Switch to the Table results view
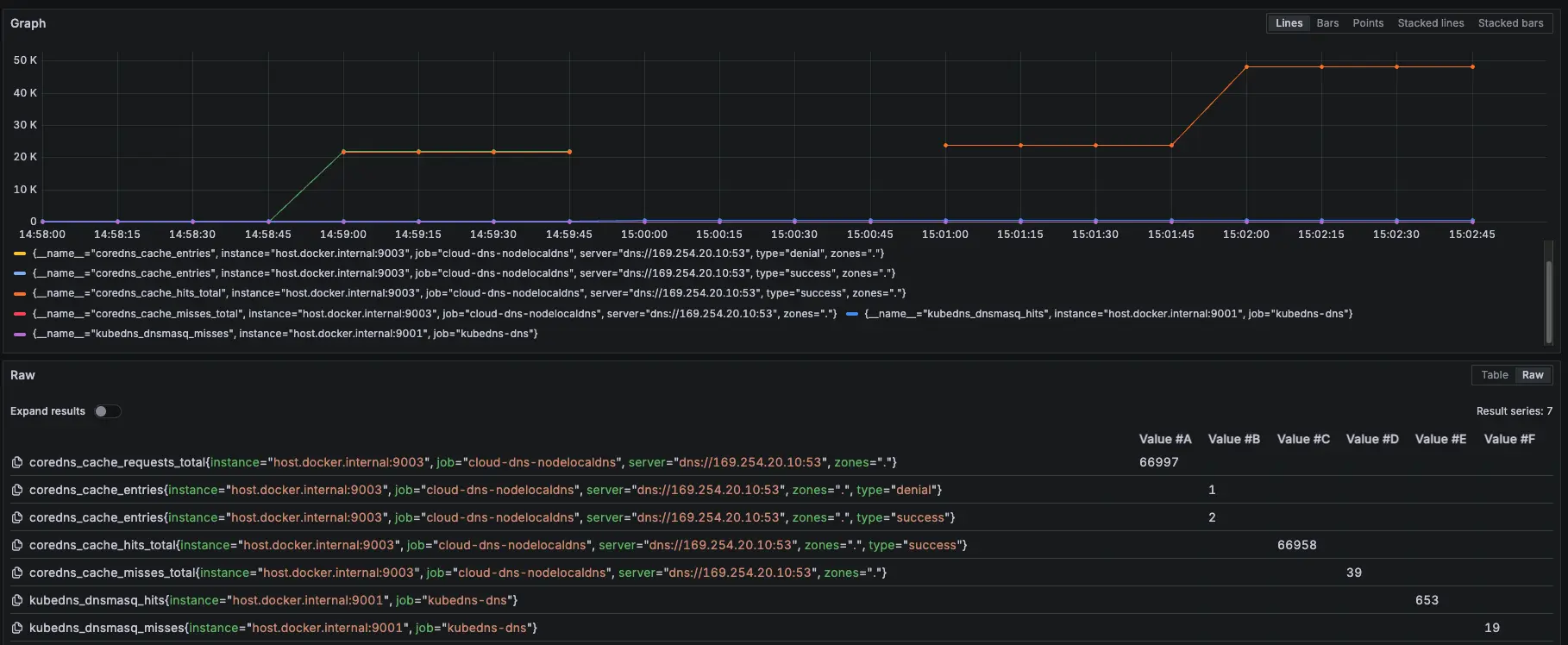Image resolution: width=1568 pixels, height=645 pixels. coord(1494,375)
